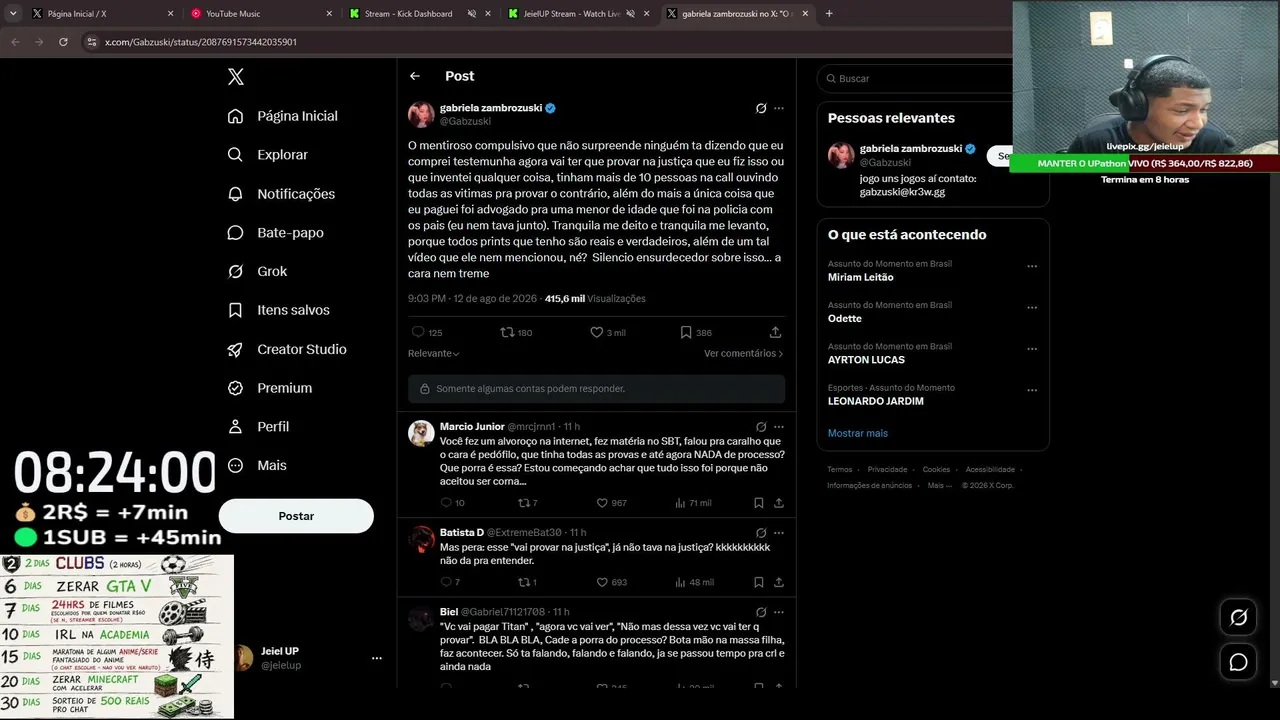Viewport: 1280px width, 720px height.
Task: Repost Batista D's reply
Action: tap(523, 582)
